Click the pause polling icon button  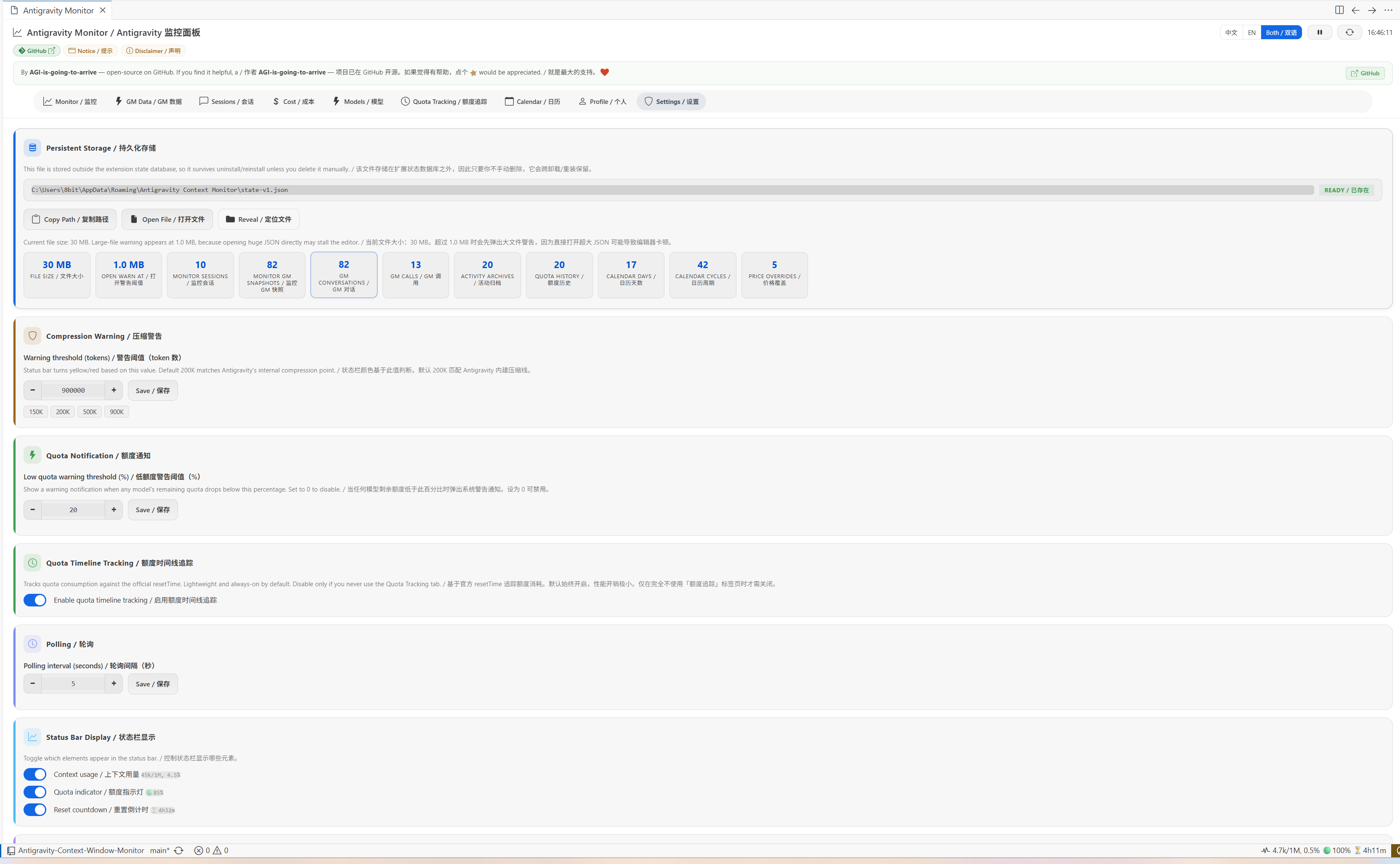tap(1320, 32)
